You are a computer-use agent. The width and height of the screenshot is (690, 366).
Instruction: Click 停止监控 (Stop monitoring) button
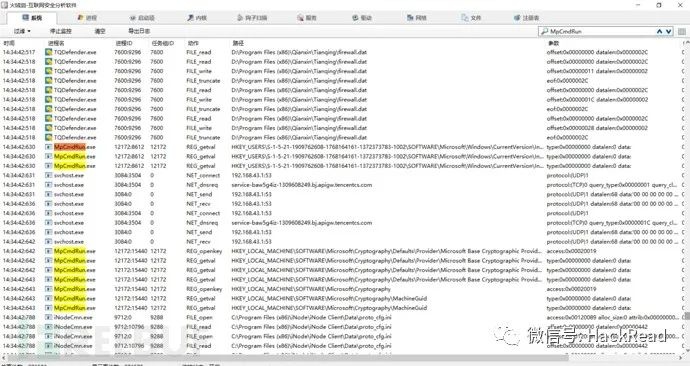61,31
